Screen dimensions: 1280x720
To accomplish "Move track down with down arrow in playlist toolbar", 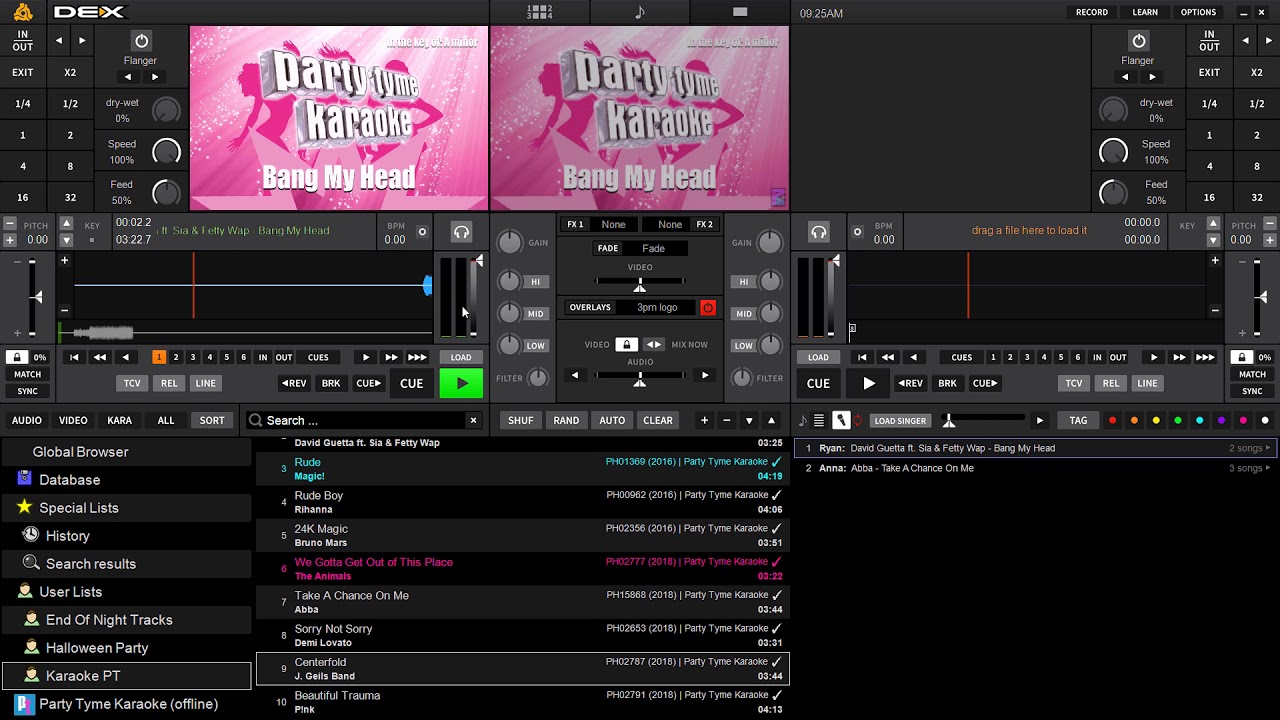I will tap(749, 421).
